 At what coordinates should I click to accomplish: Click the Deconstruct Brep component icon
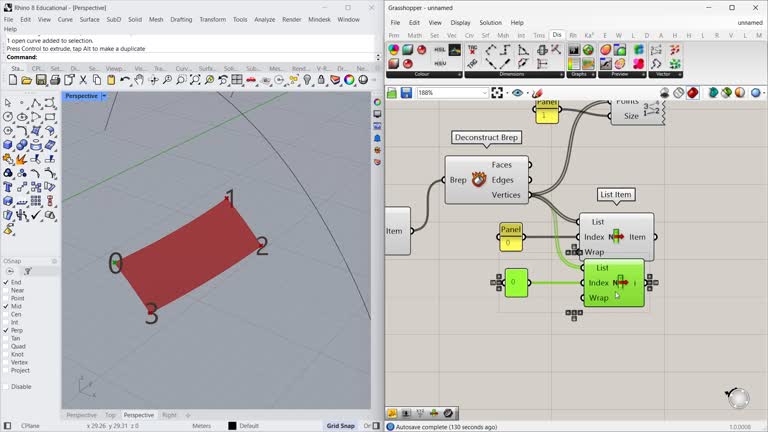tap(479, 180)
